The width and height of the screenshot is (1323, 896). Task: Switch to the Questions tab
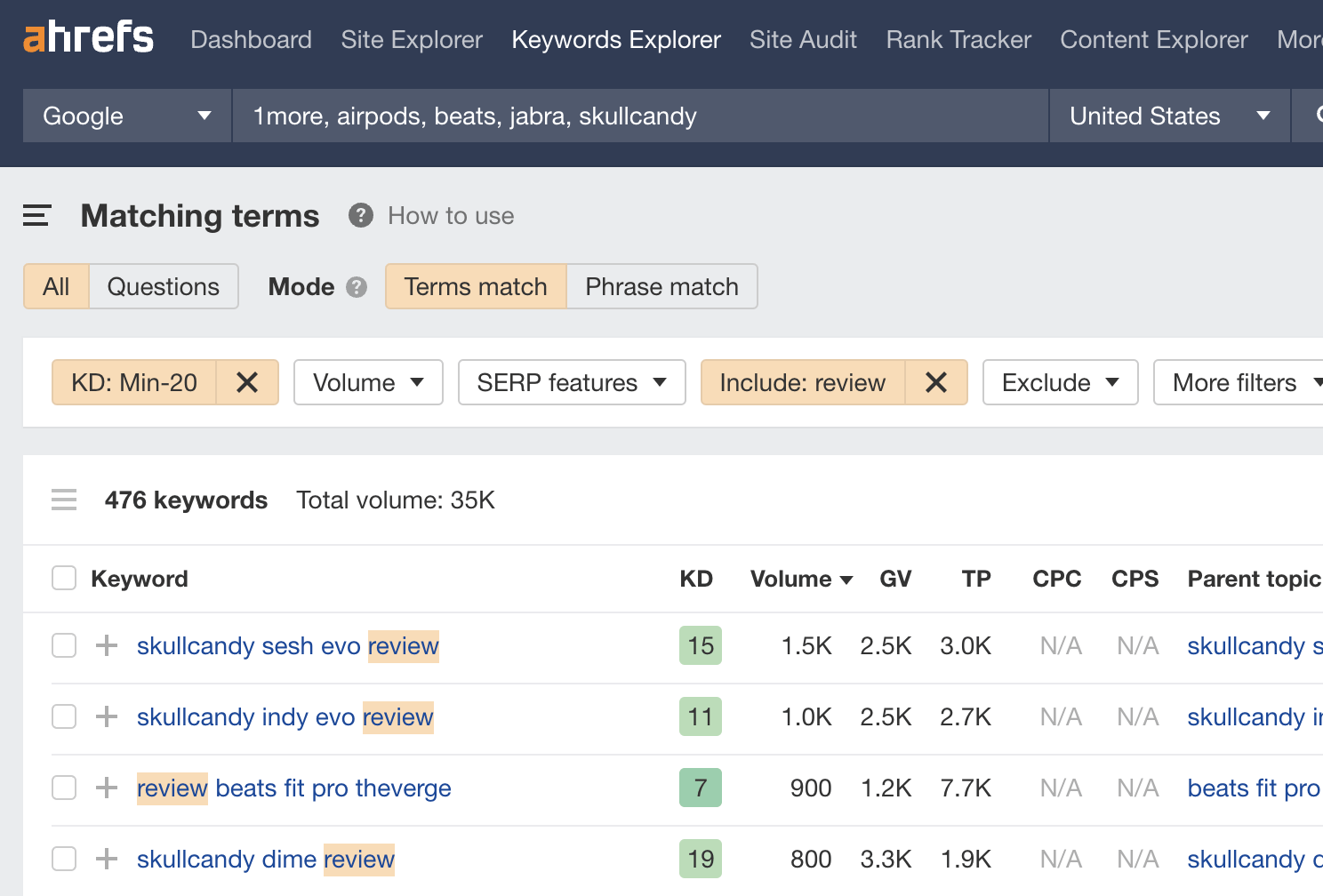coord(163,286)
